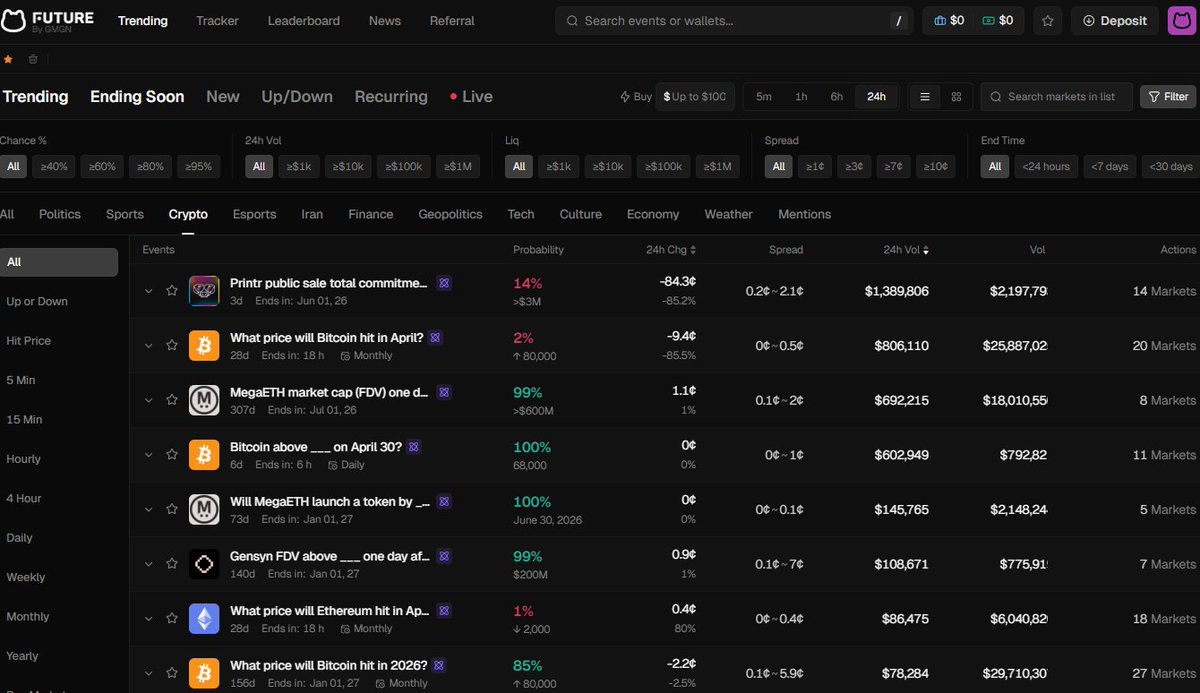Favorite the Printr public sale event
Image resolution: width=1200 pixels, height=693 pixels.
pyautogui.click(x=171, y=291)
